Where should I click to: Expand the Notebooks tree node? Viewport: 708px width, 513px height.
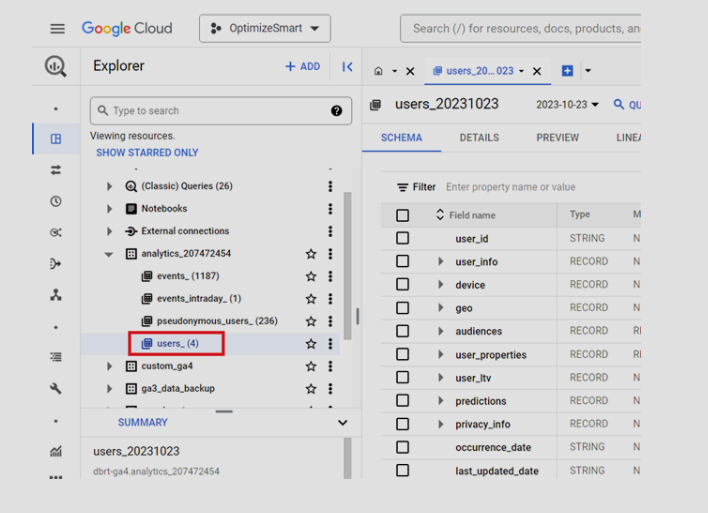coord(109,209)
